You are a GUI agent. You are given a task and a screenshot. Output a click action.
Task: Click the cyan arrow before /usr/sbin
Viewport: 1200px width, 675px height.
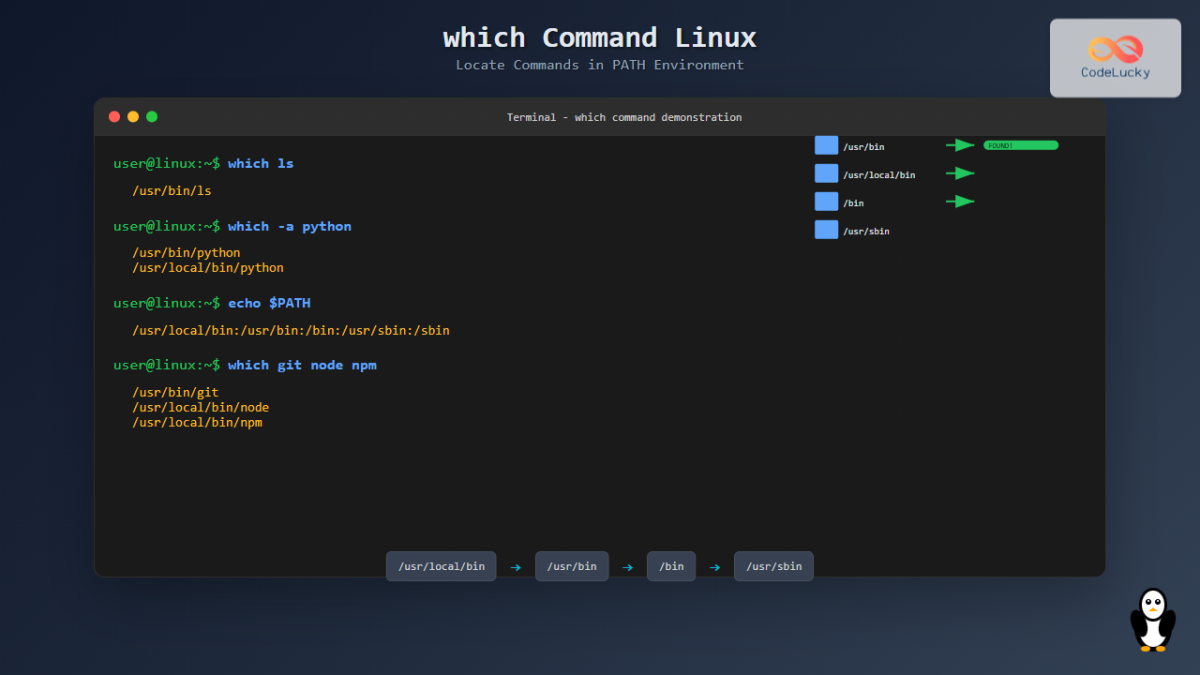point(714,566)
